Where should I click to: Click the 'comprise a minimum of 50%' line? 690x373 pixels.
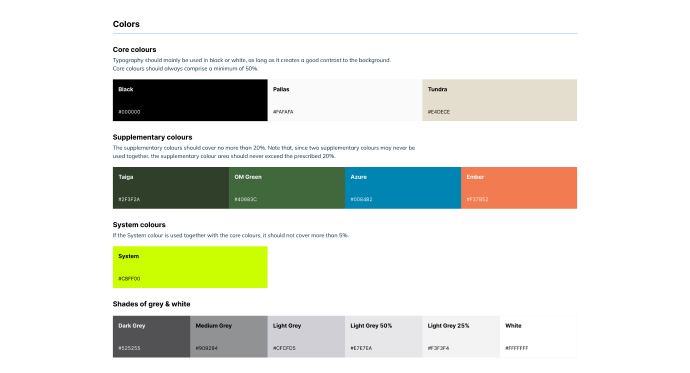point(185,69)
